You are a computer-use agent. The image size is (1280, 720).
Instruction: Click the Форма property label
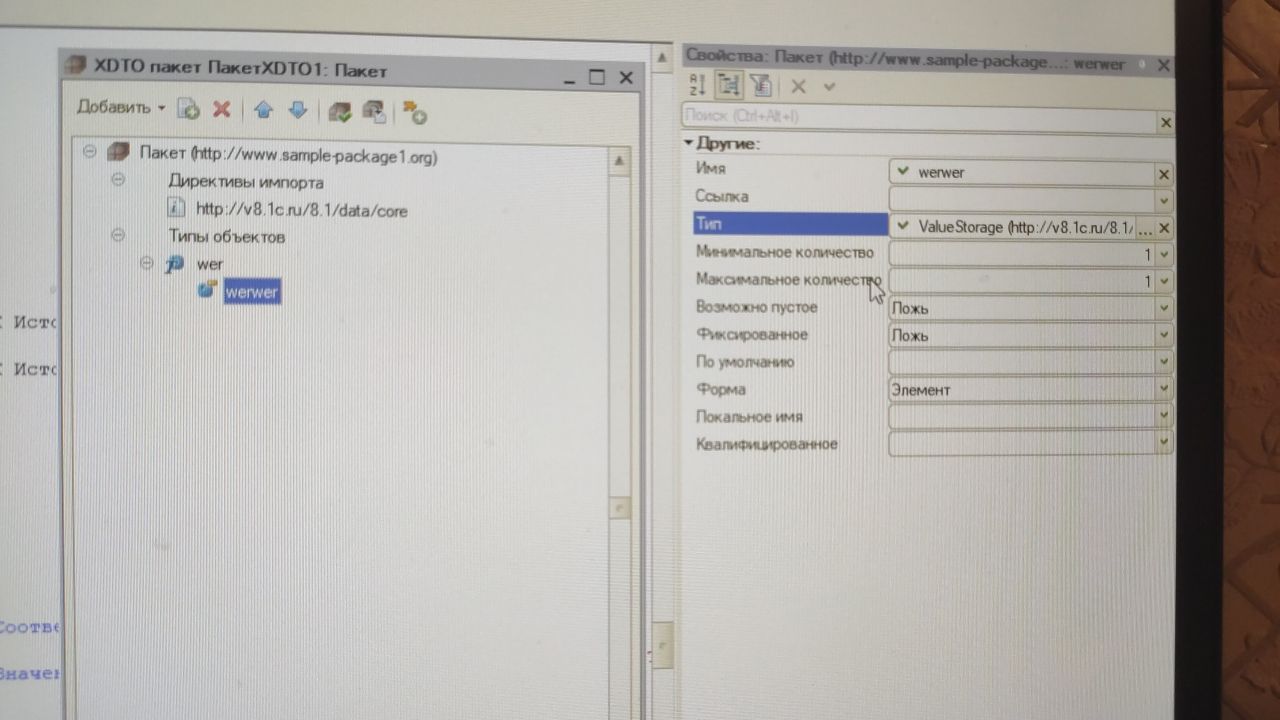tap(720, 389)
